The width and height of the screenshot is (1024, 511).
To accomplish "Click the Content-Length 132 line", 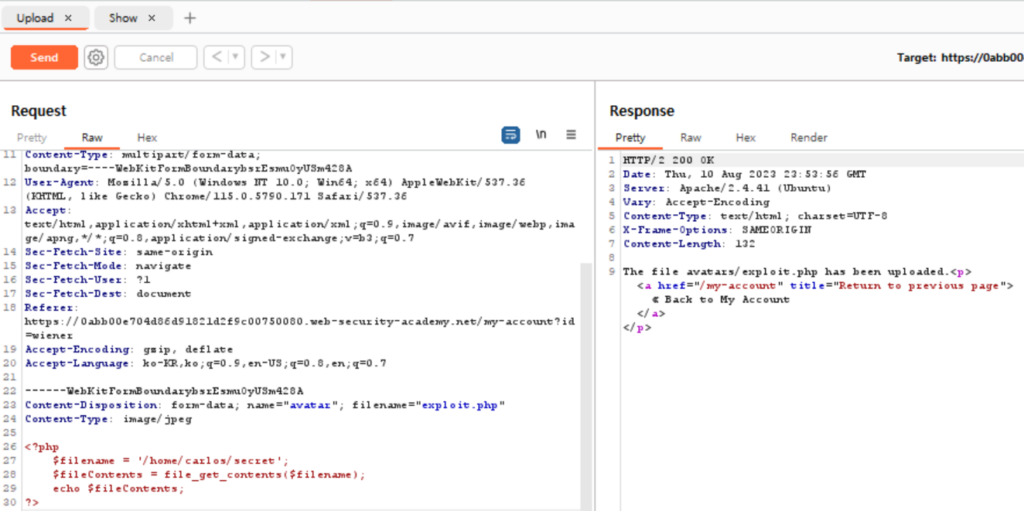I will tap(689, 244).
